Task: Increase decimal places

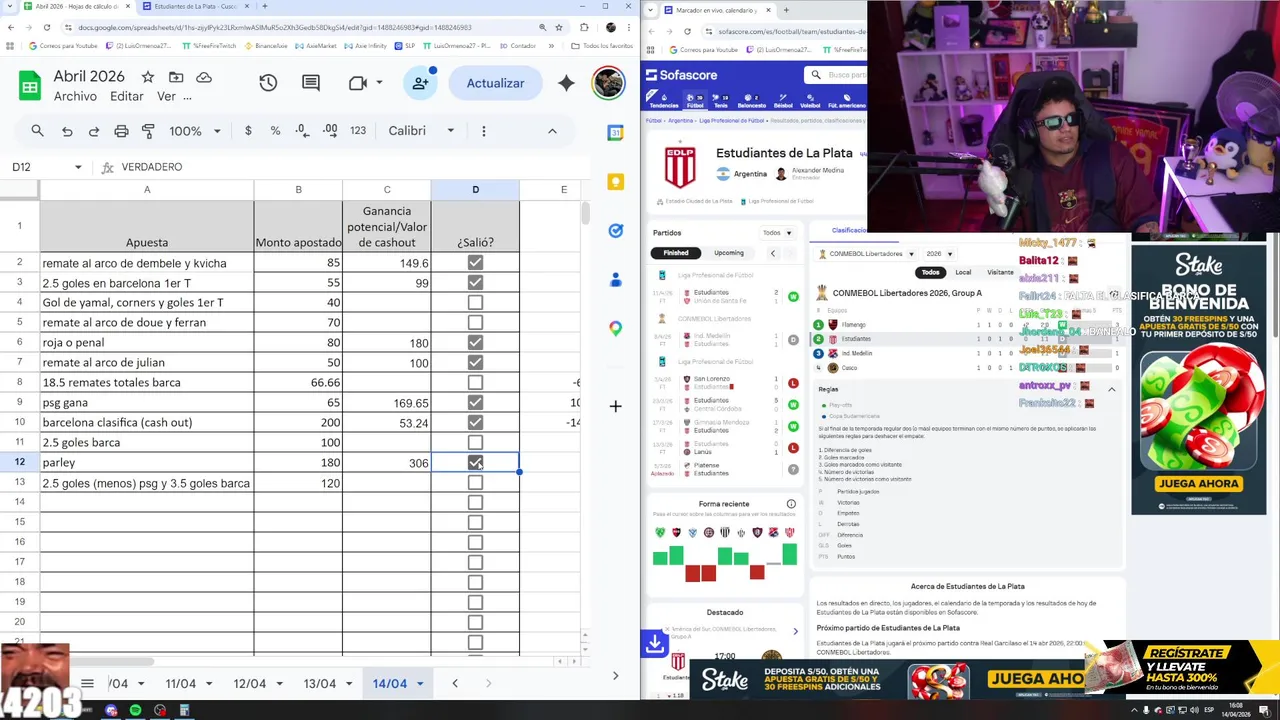Action: point(330,131)
